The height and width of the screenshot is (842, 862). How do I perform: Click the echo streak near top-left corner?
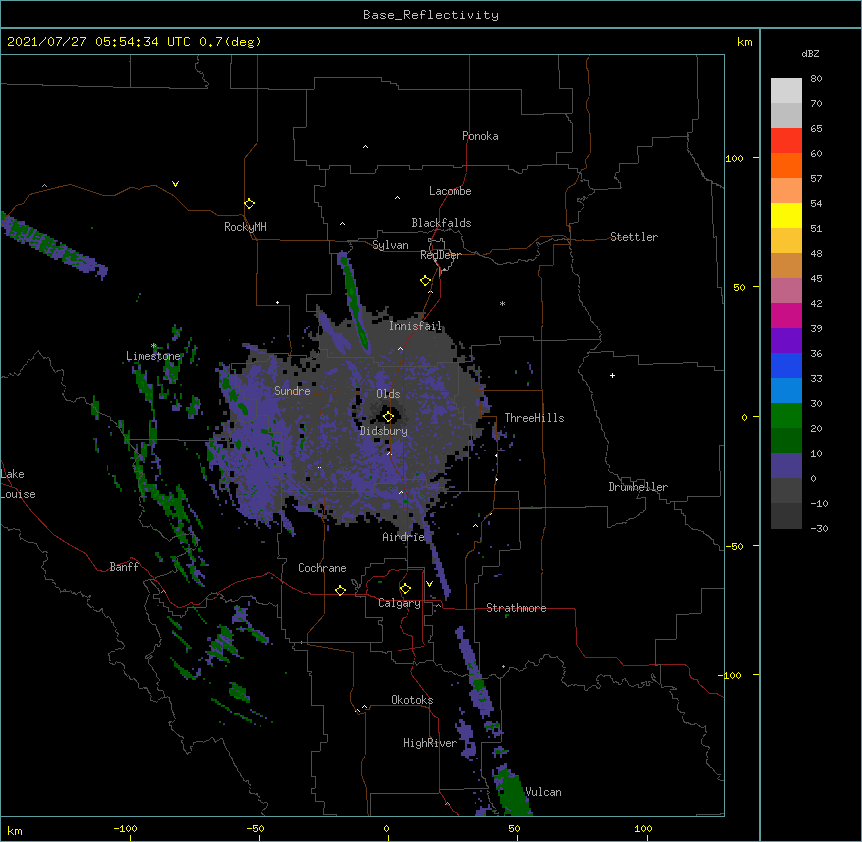tap(54, 245)
